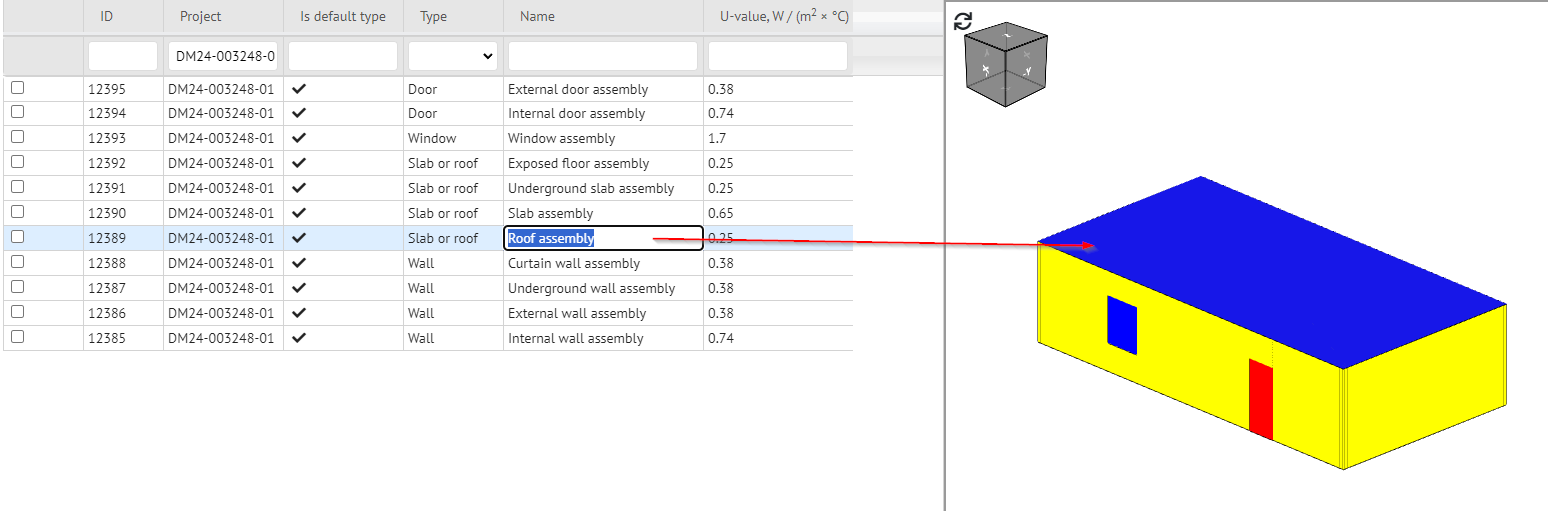
Task: Click the default type checkmark for row 12386
Action: click(x=299, y=313)
